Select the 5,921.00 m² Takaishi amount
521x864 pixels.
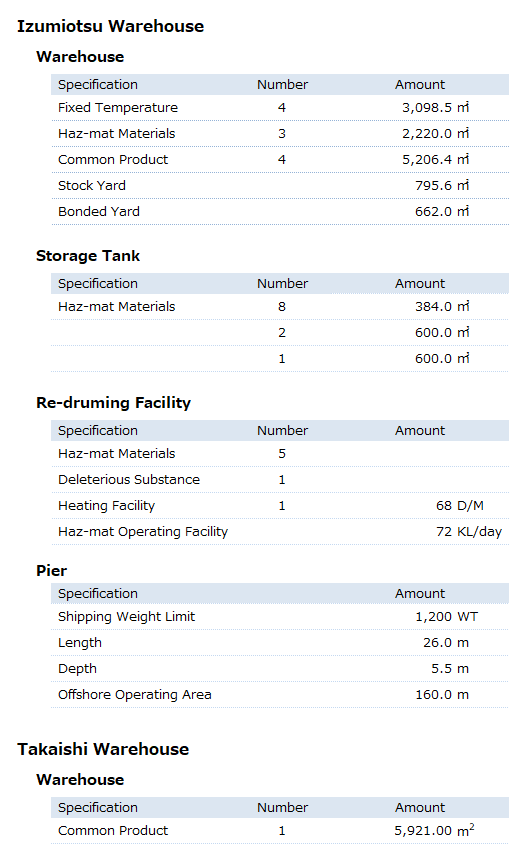(x=435, y=830)
